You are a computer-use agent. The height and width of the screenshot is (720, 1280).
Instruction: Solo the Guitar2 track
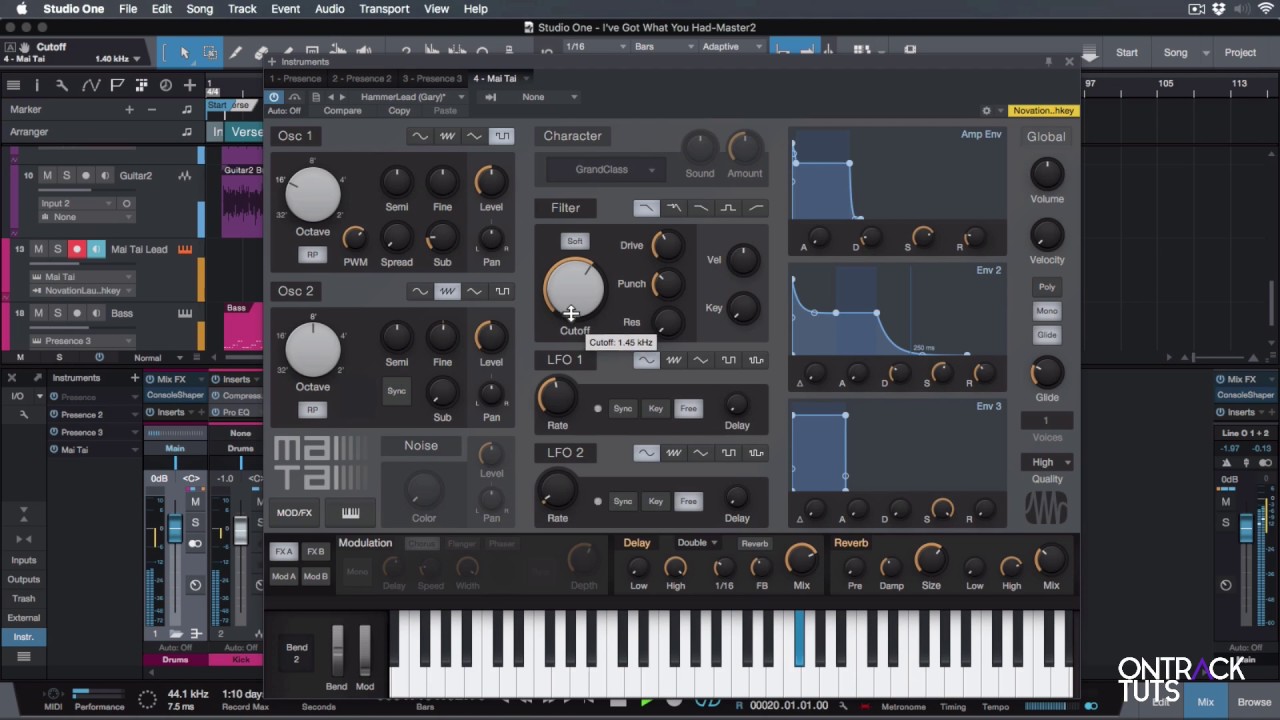pos(66,176)
